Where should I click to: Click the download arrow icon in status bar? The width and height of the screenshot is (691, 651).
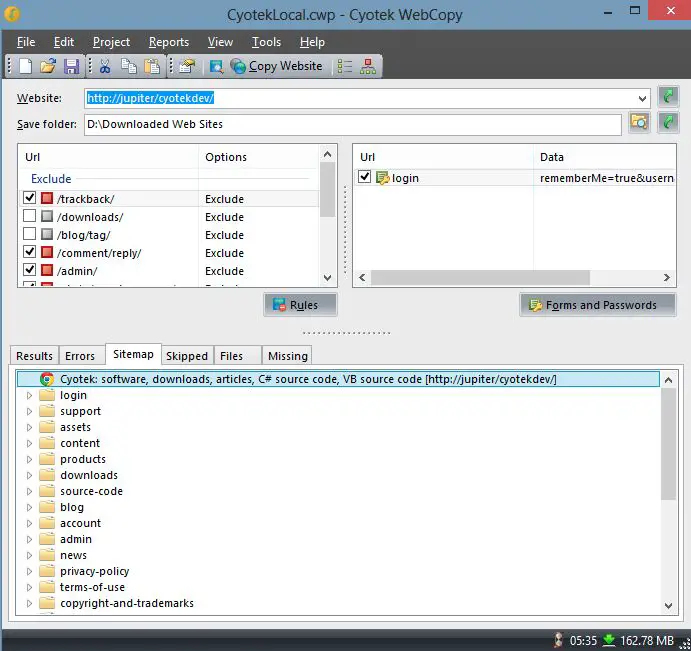tap(609, 640)
